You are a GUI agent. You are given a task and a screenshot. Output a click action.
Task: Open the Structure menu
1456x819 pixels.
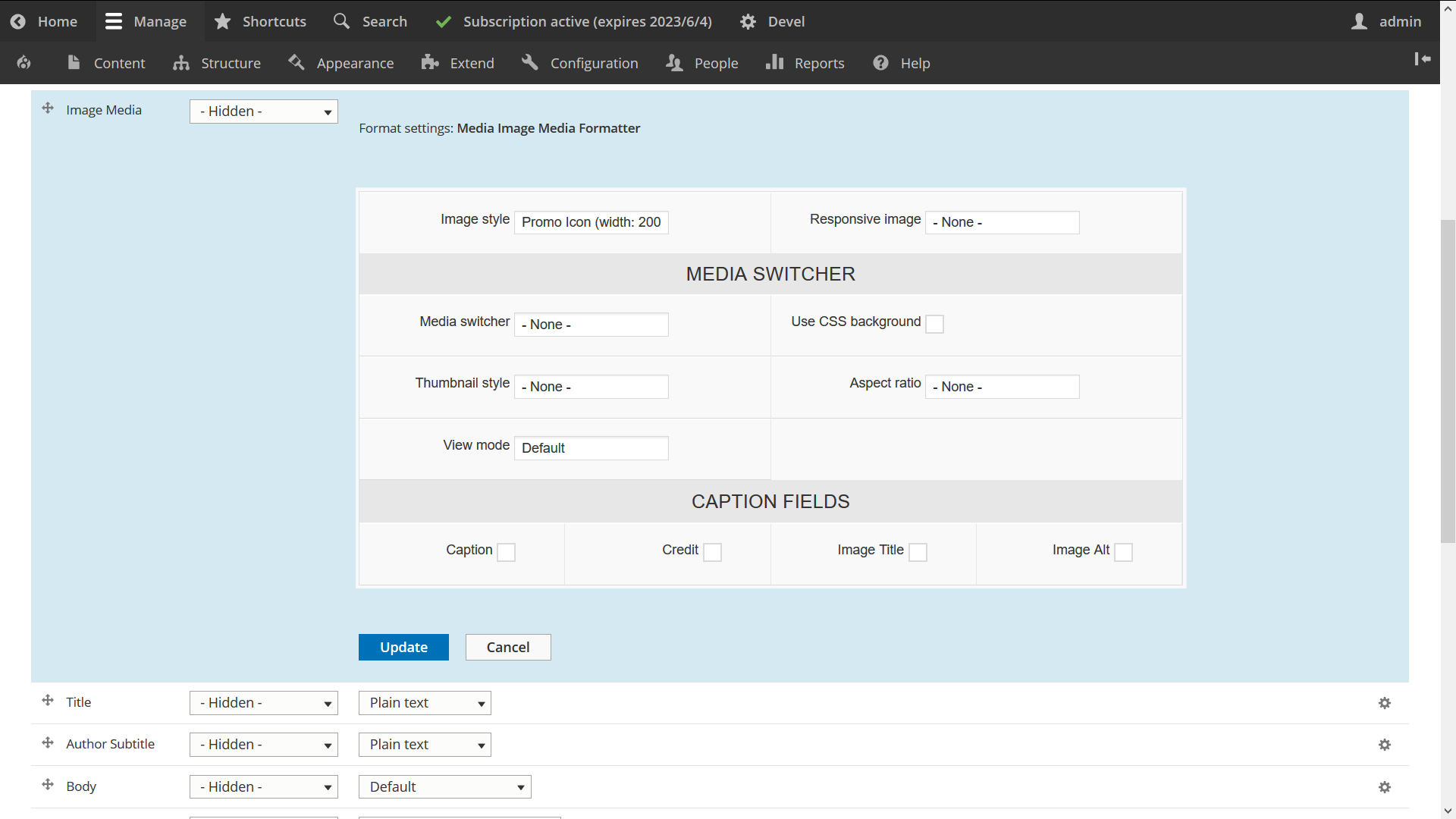click(217, 63)
